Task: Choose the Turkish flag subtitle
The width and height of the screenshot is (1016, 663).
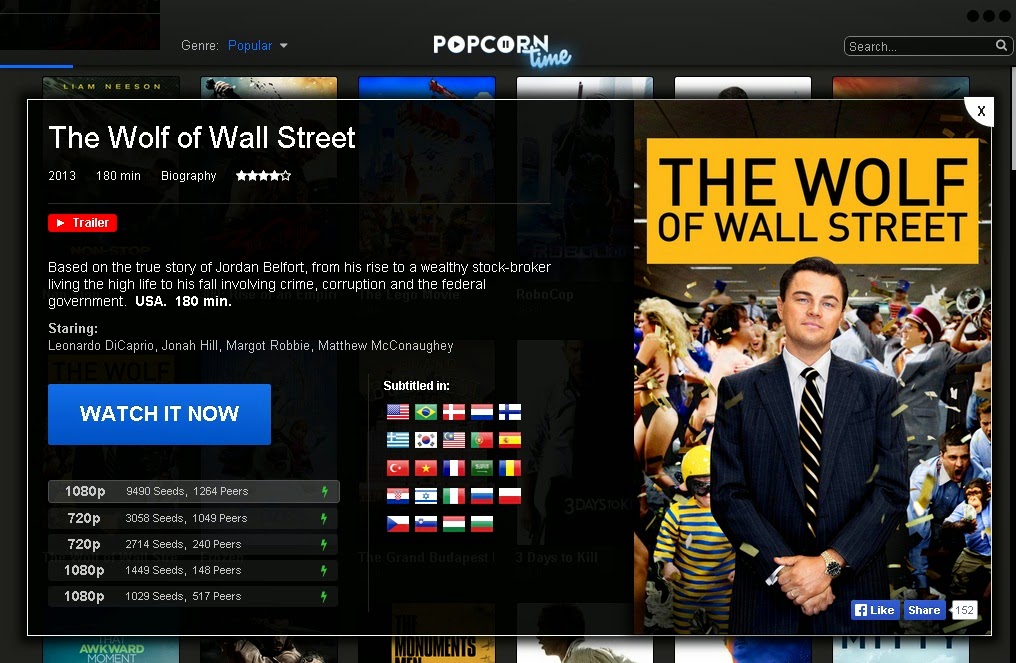Action: 398,468
